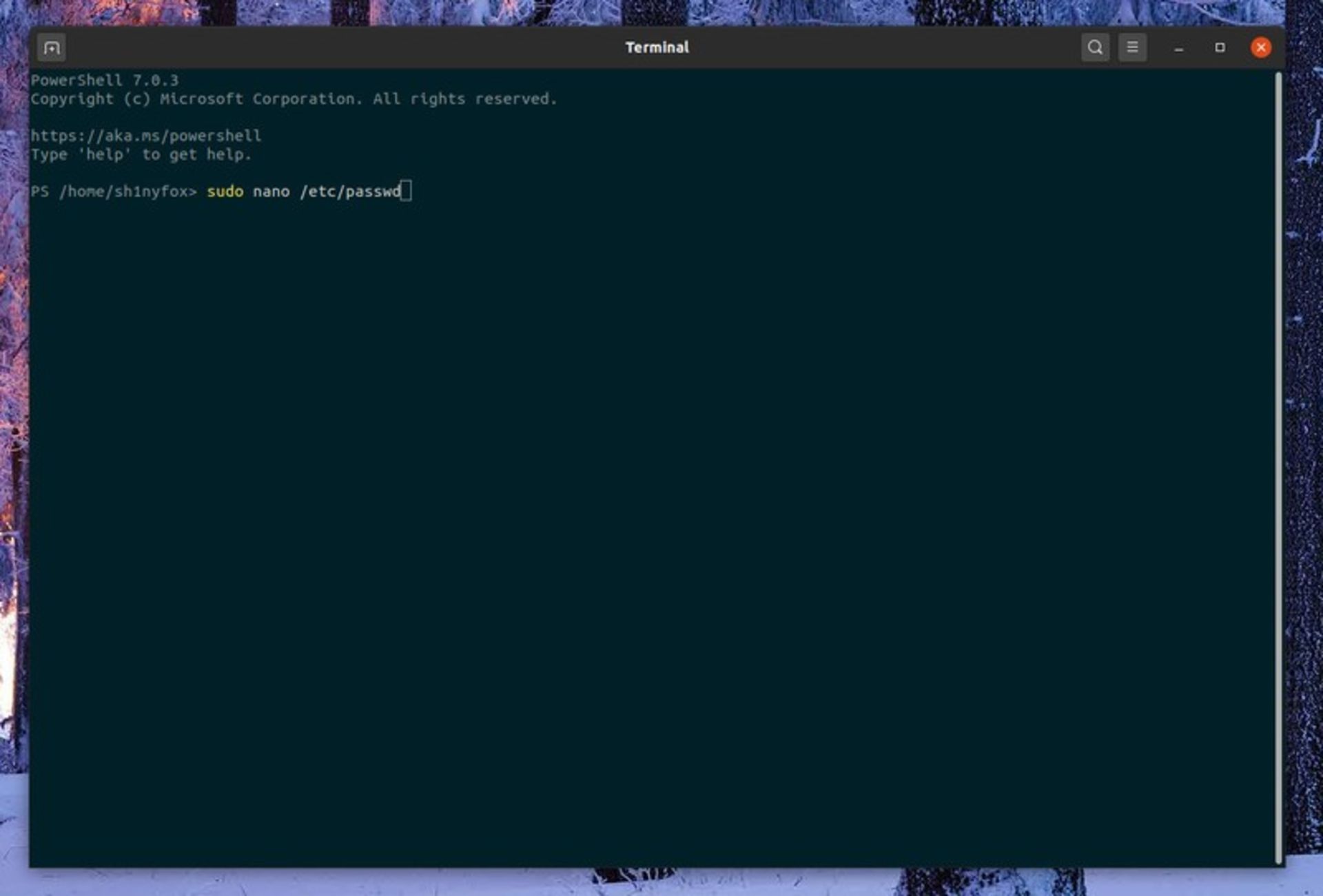Click the Type 'help' to get help line
This screenshot has width=1323, height=896.
[x=141, y=154]
